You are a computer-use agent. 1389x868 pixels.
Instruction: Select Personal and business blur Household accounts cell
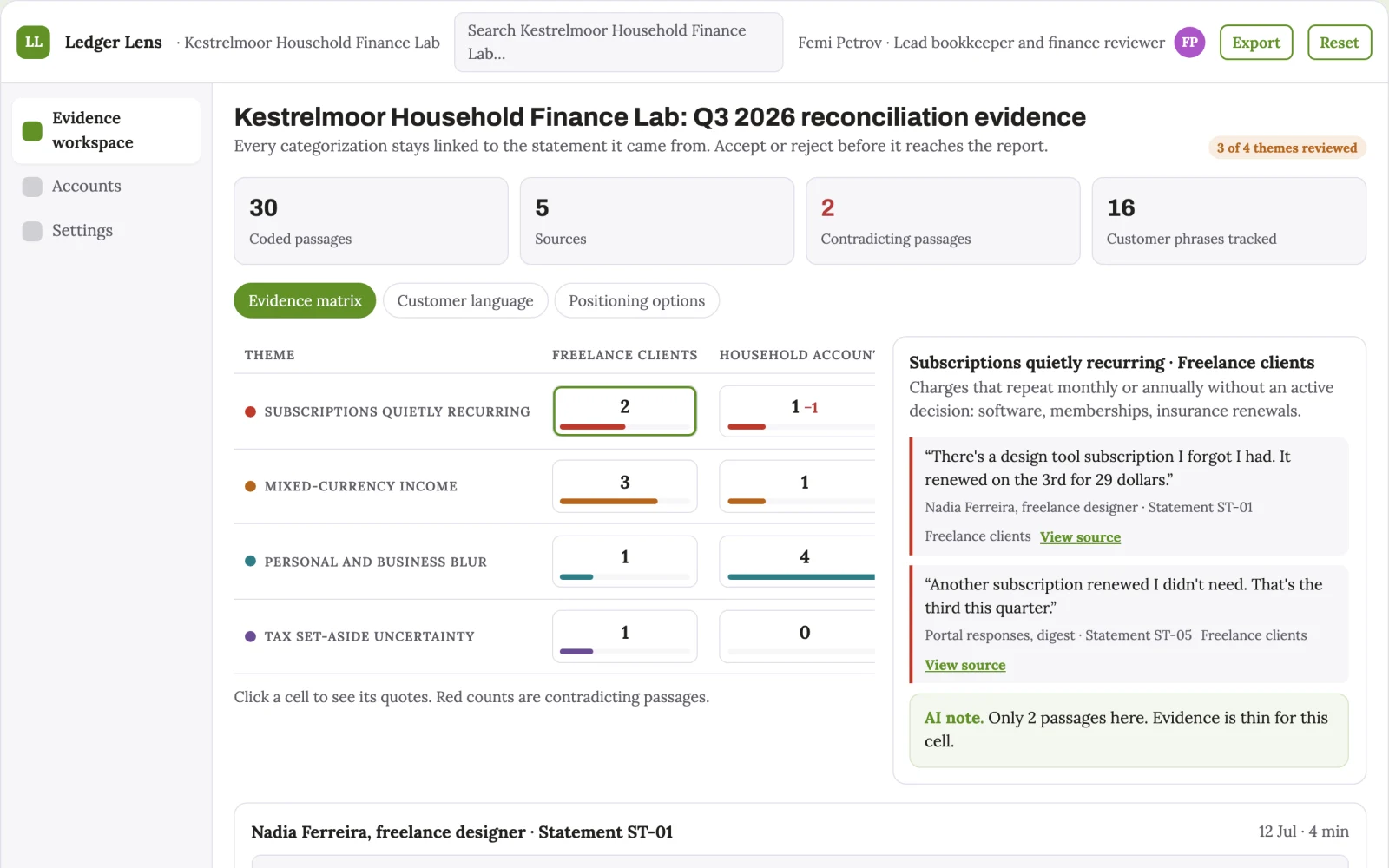pos(797,562)
